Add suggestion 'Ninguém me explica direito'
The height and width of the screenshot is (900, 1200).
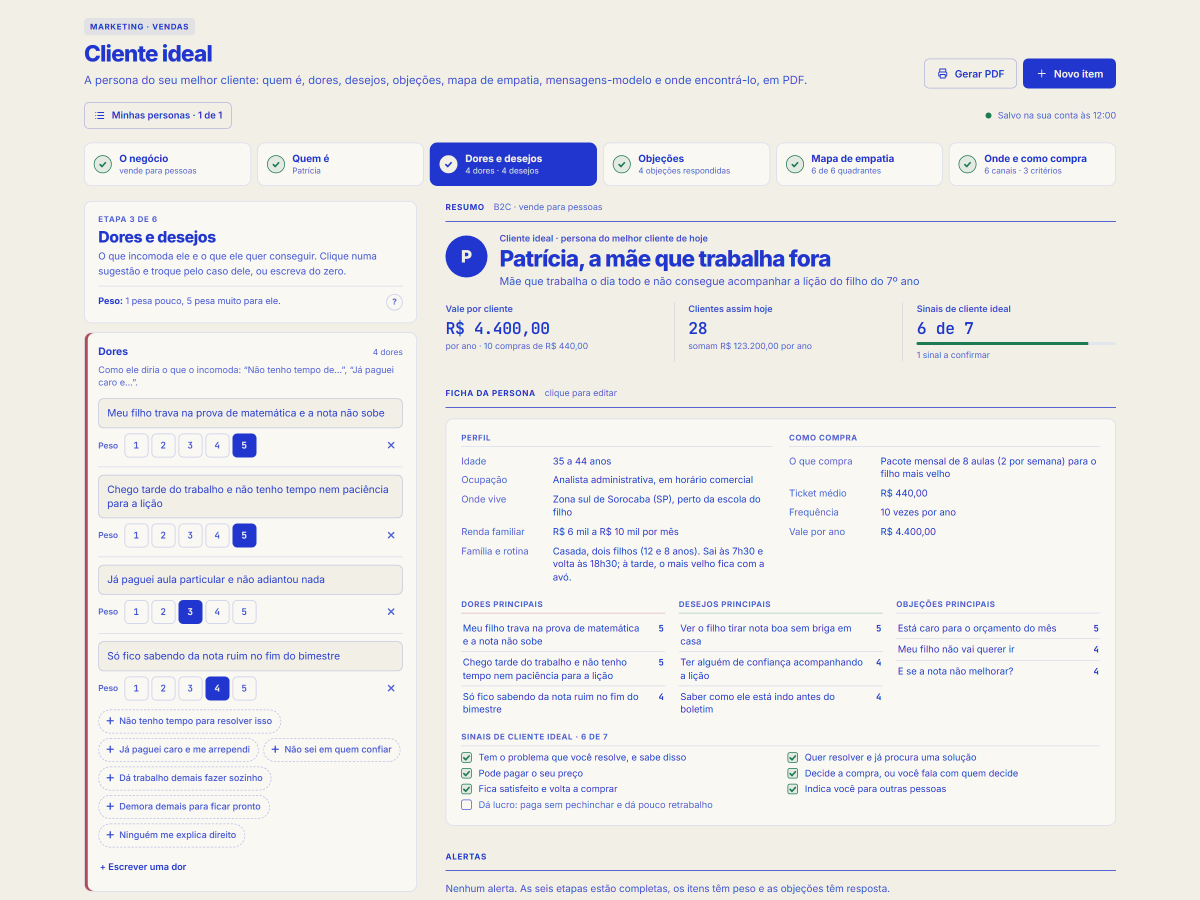171,835
